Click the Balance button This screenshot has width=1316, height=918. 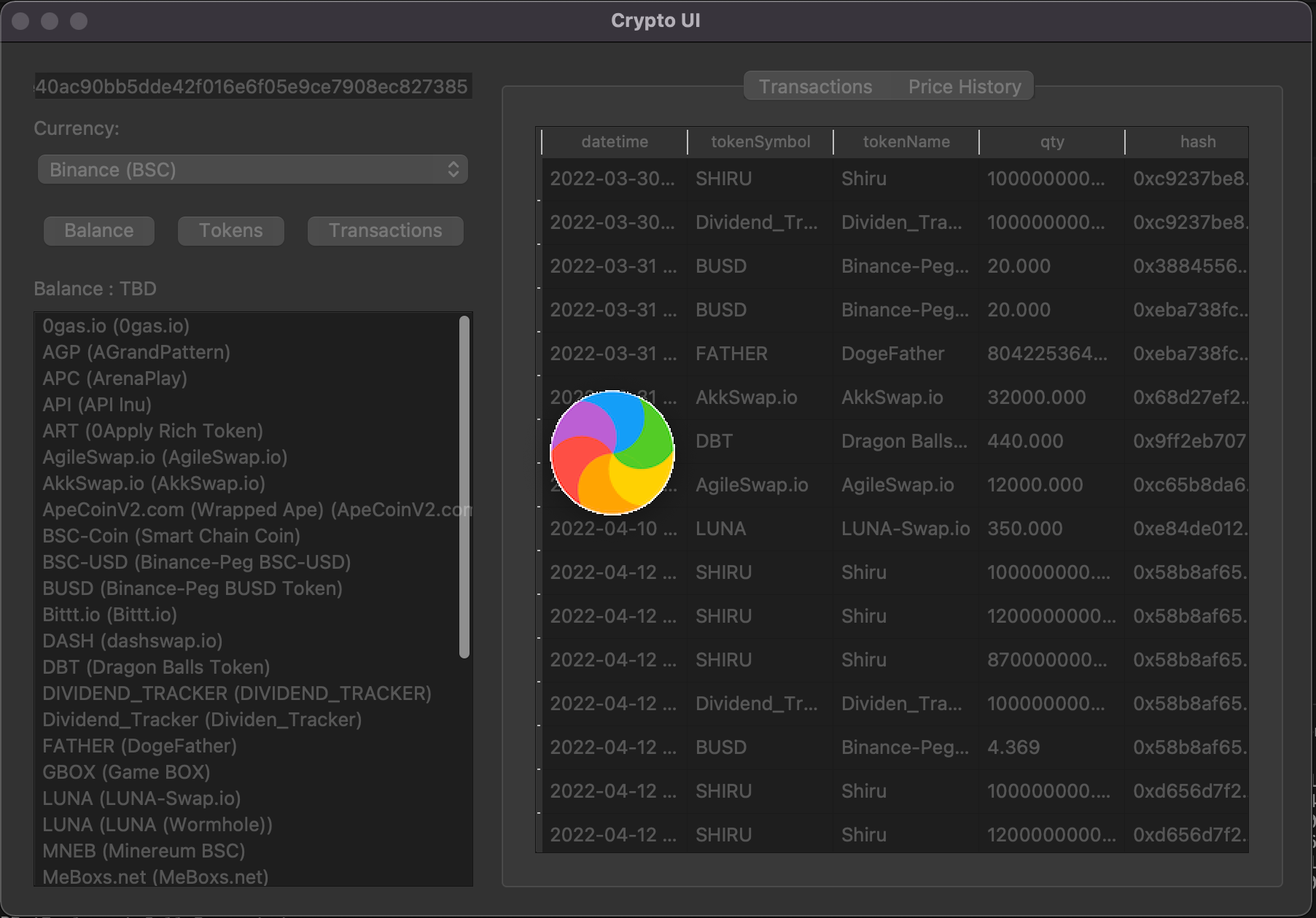(99, 230)
